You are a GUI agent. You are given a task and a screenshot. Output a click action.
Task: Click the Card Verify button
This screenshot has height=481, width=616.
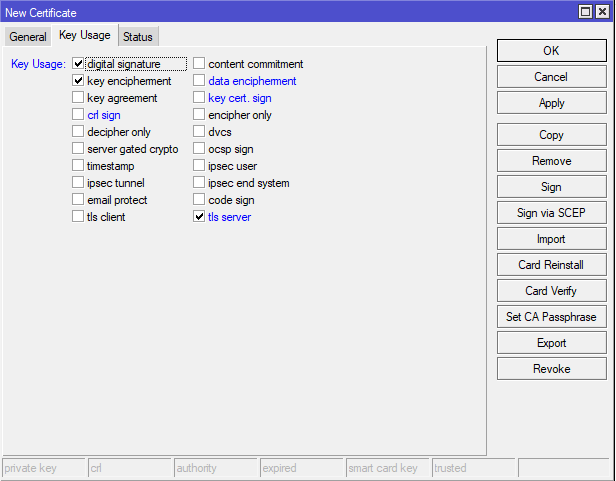(x=552, y=291)
